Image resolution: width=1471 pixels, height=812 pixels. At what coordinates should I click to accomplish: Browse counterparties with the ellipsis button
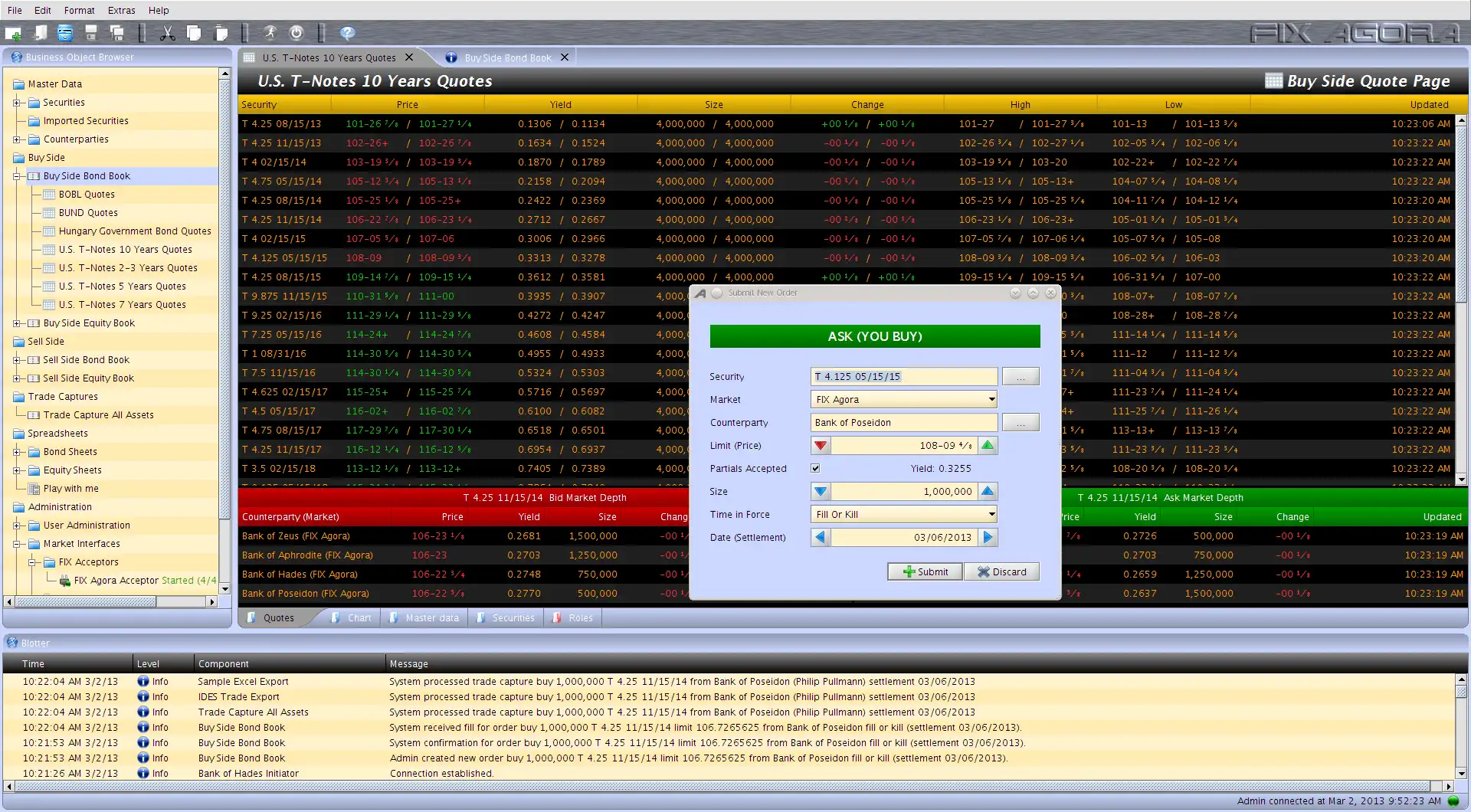click(x=1021, y=422)
